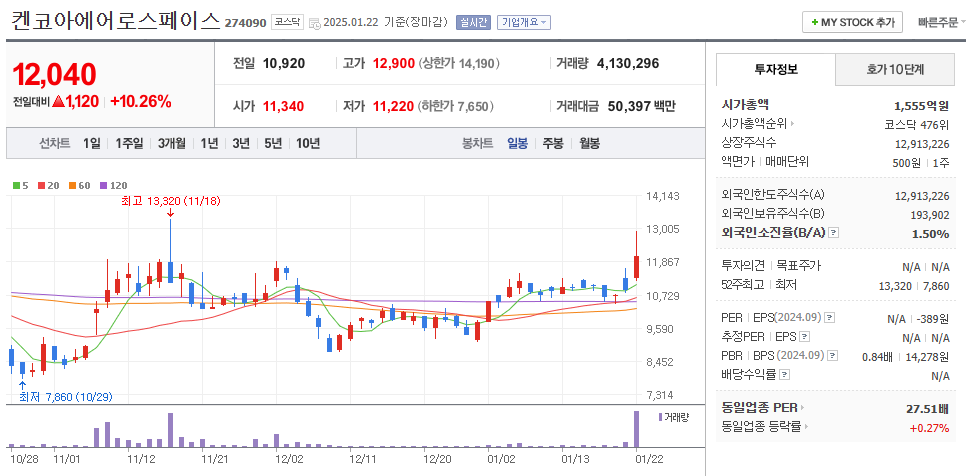This screenshot has width=976, height=476.
Task: Select the 1년 line chart period
Action: (209, 144)
